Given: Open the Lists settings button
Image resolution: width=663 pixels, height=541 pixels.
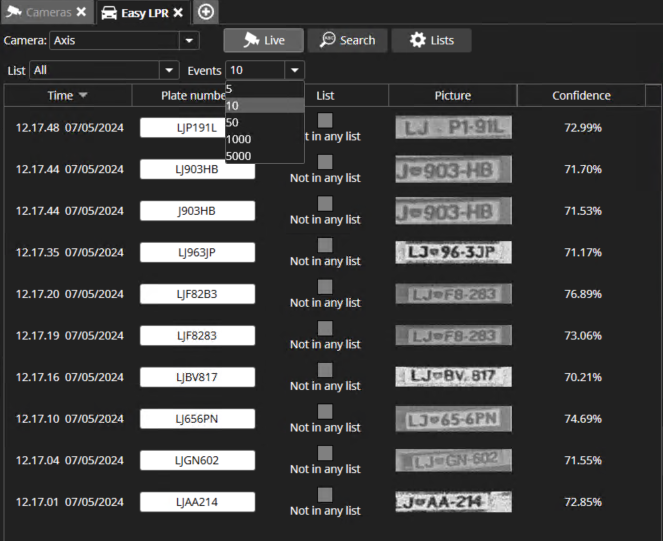Looking at the screenshot, I should click(431, 40).
